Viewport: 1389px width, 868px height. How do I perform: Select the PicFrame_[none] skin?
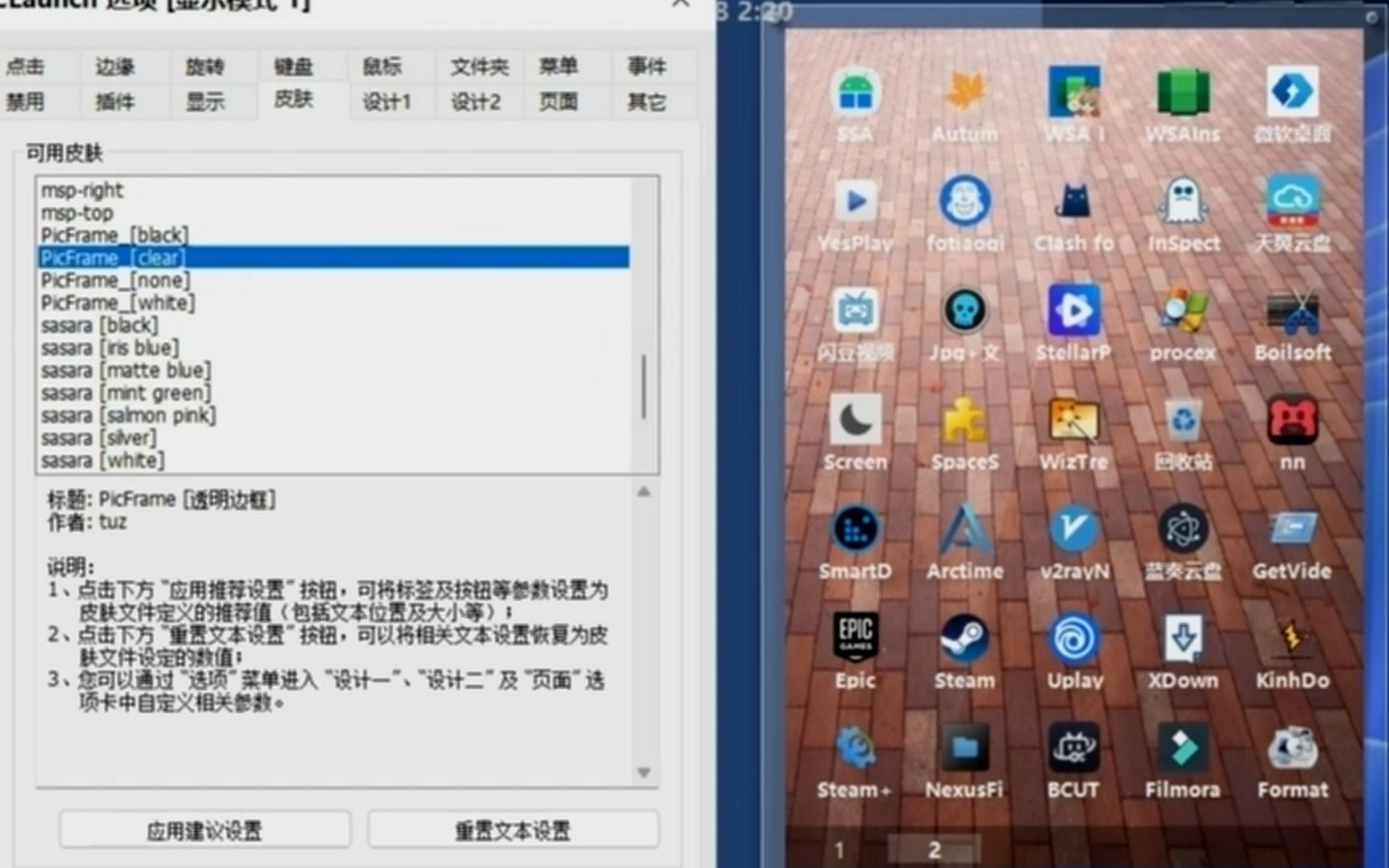[334, 280]
